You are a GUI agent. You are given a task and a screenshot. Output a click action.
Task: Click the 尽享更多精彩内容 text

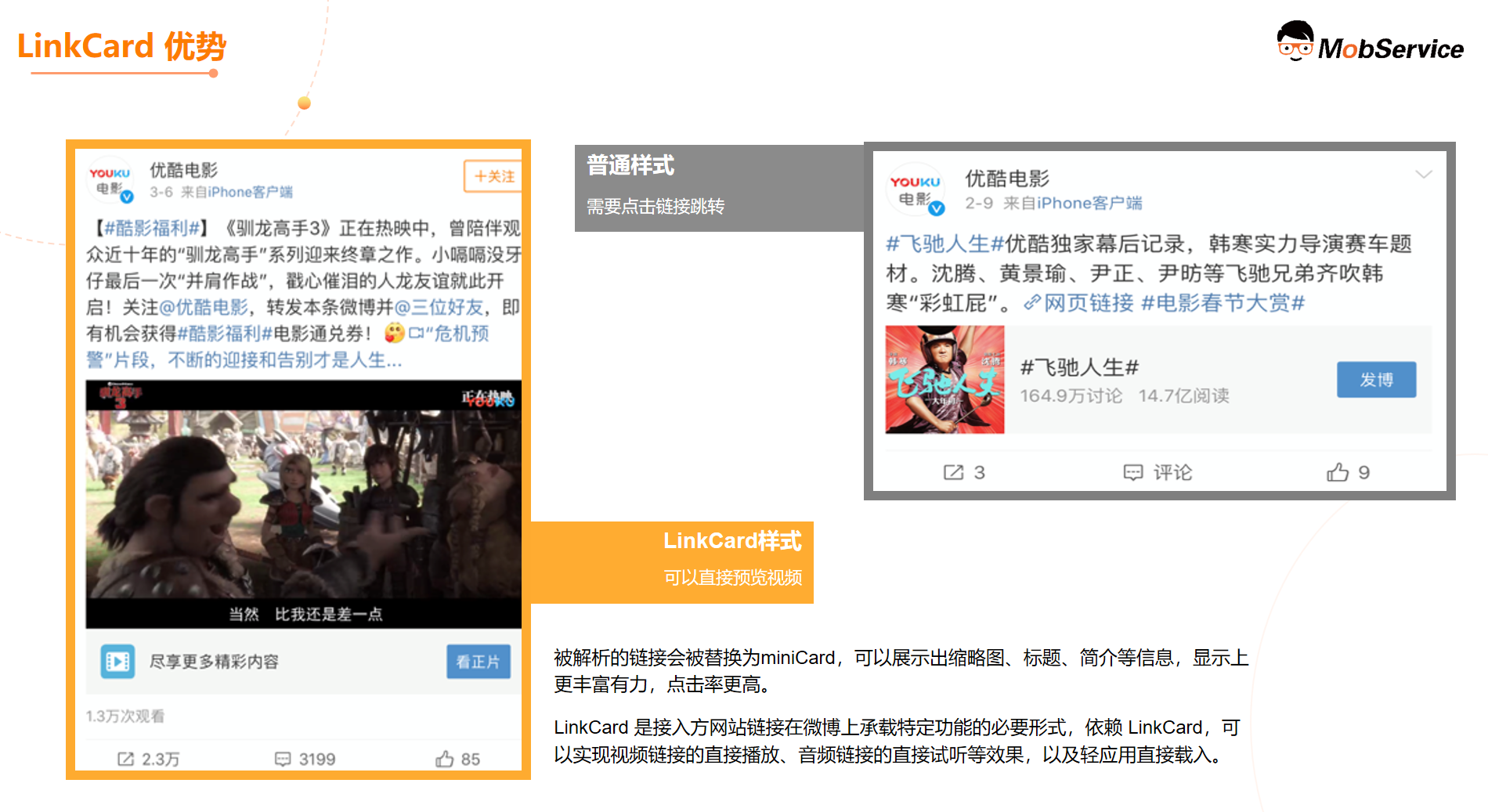(x=214, y=662)
